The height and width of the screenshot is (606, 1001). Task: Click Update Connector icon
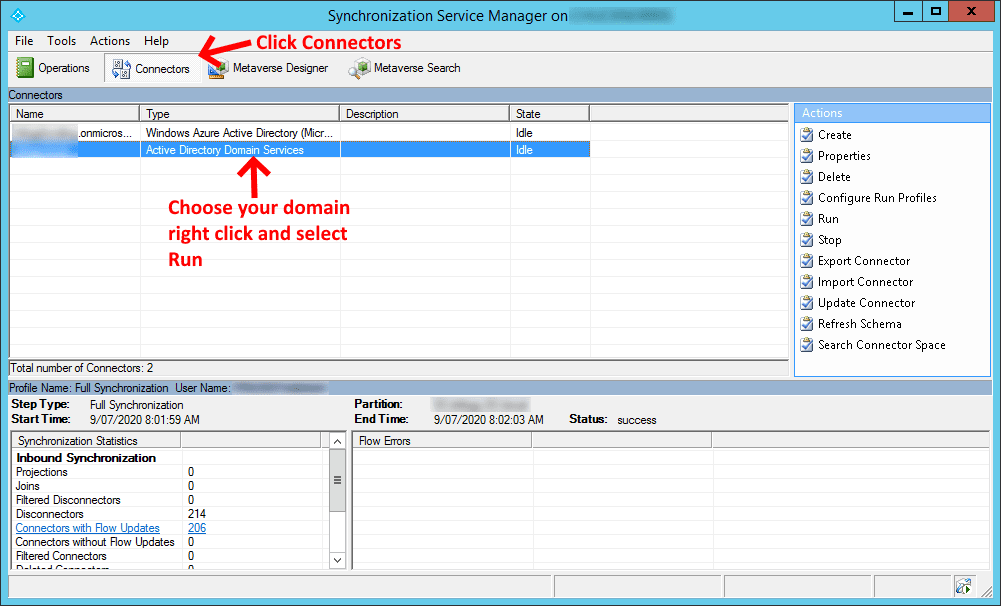coord(807,303)
